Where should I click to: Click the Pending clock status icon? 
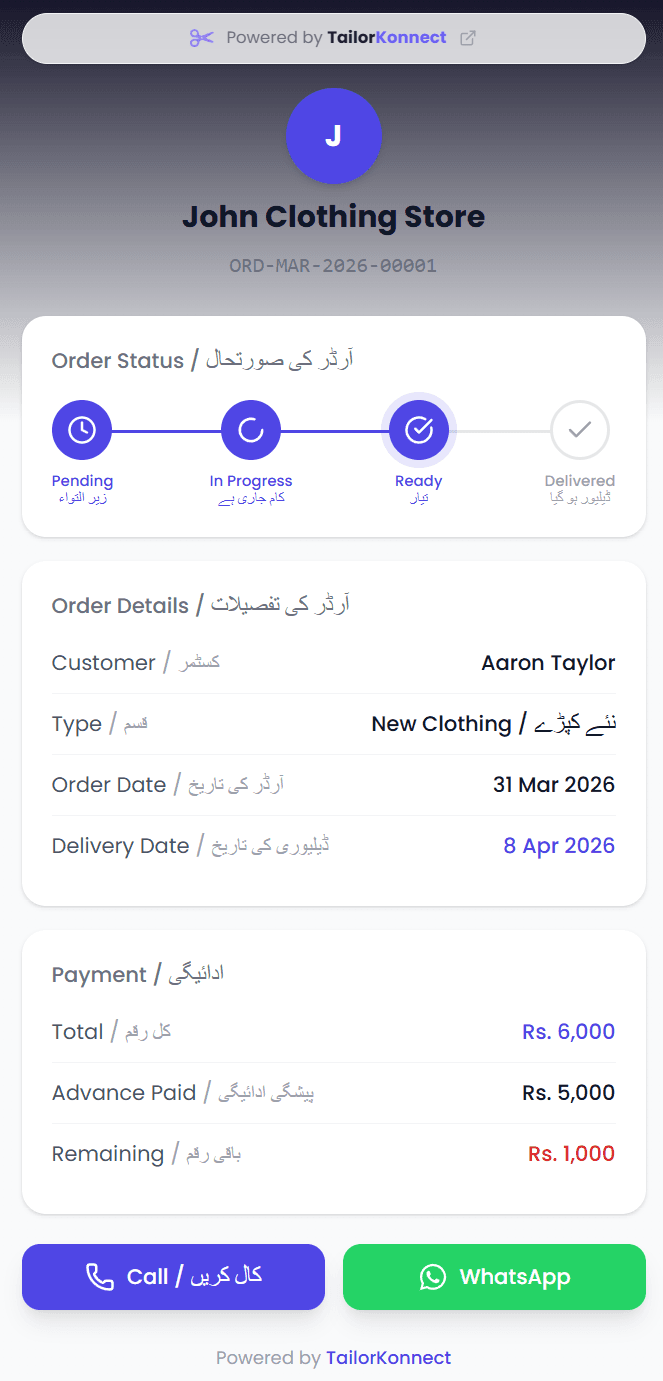click(82, 429)
